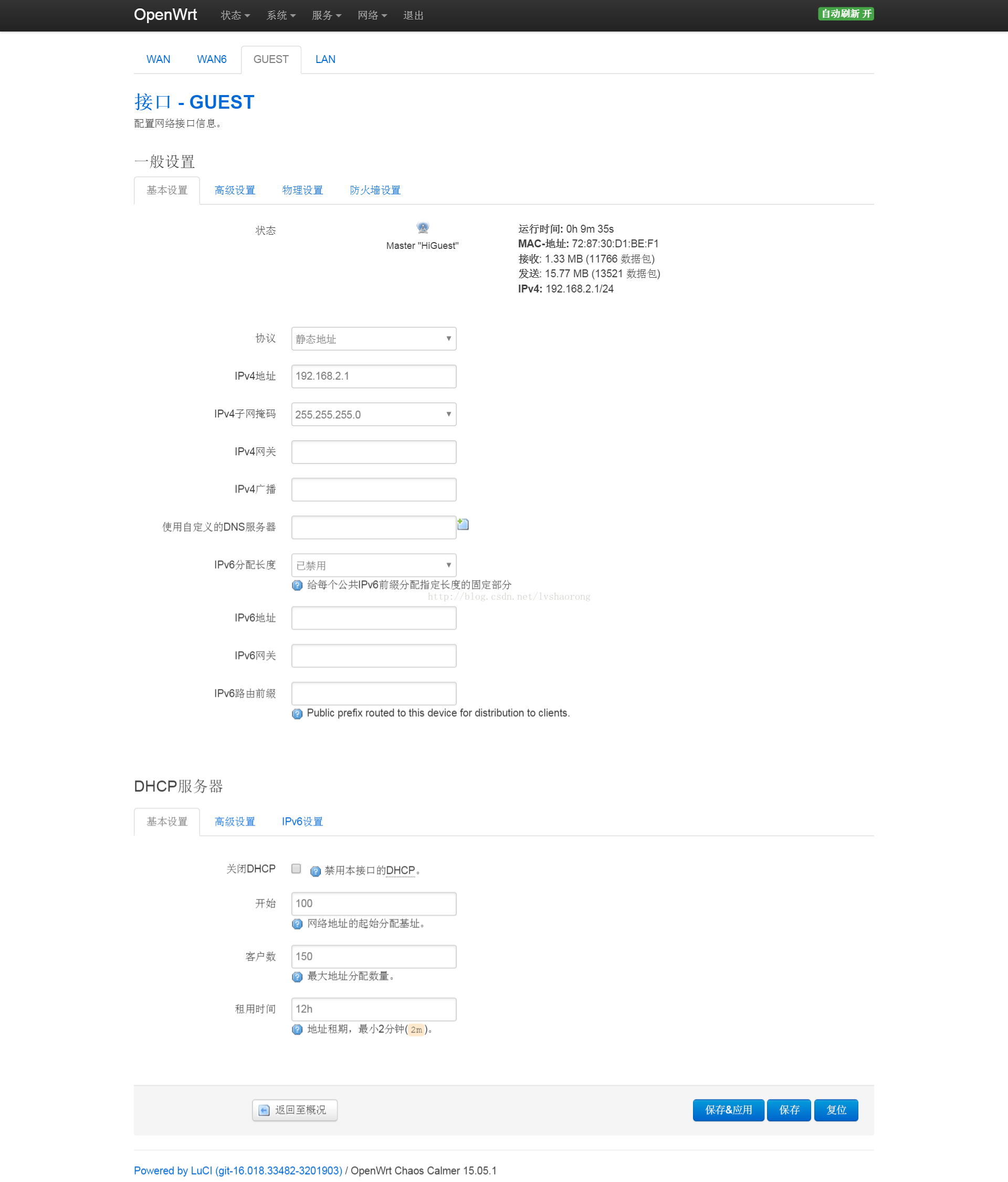The width and height of the screenshot is (1008, 1182).
Task: Click the 保存&应用 button
Action: [x=729, y=1110]
